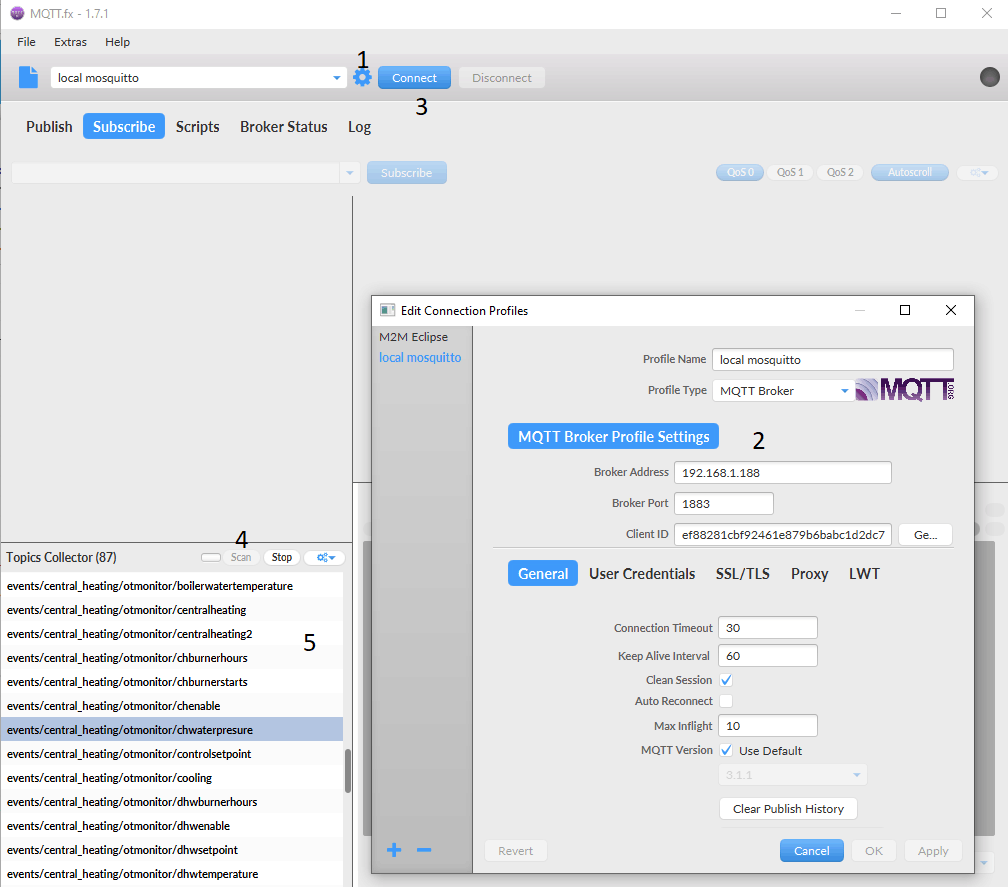Open the User Credentials tab
This screenshot has width=1008, height=887.
point(642,573)
